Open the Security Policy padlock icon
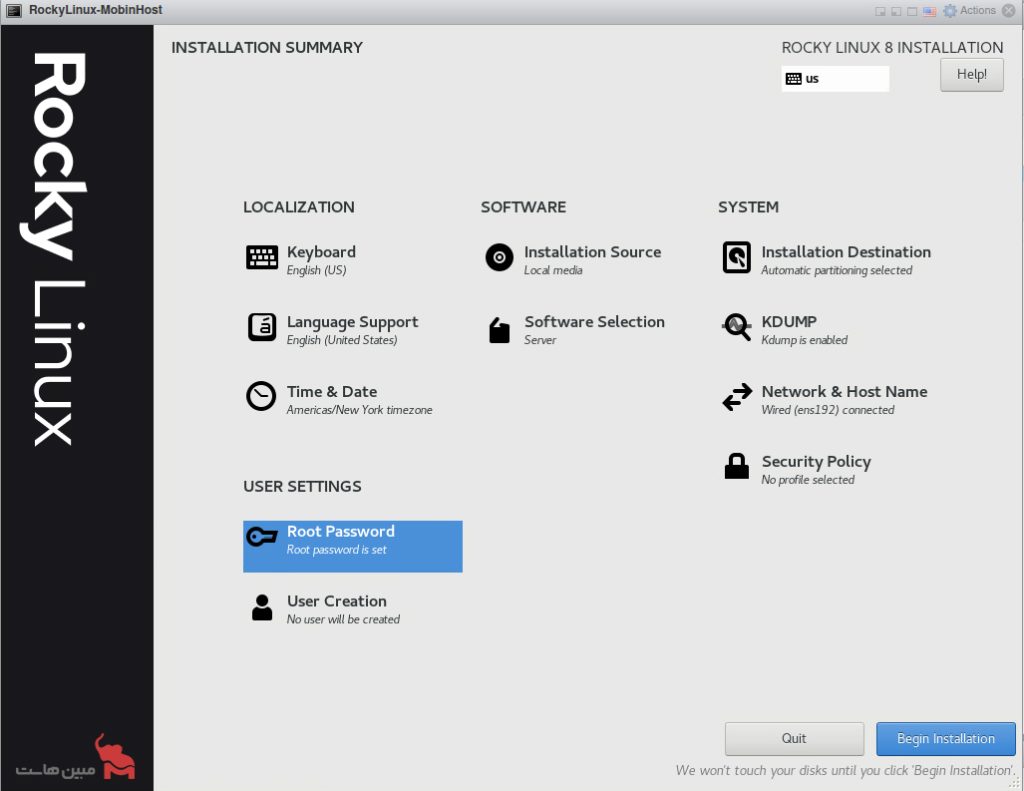 737,466
